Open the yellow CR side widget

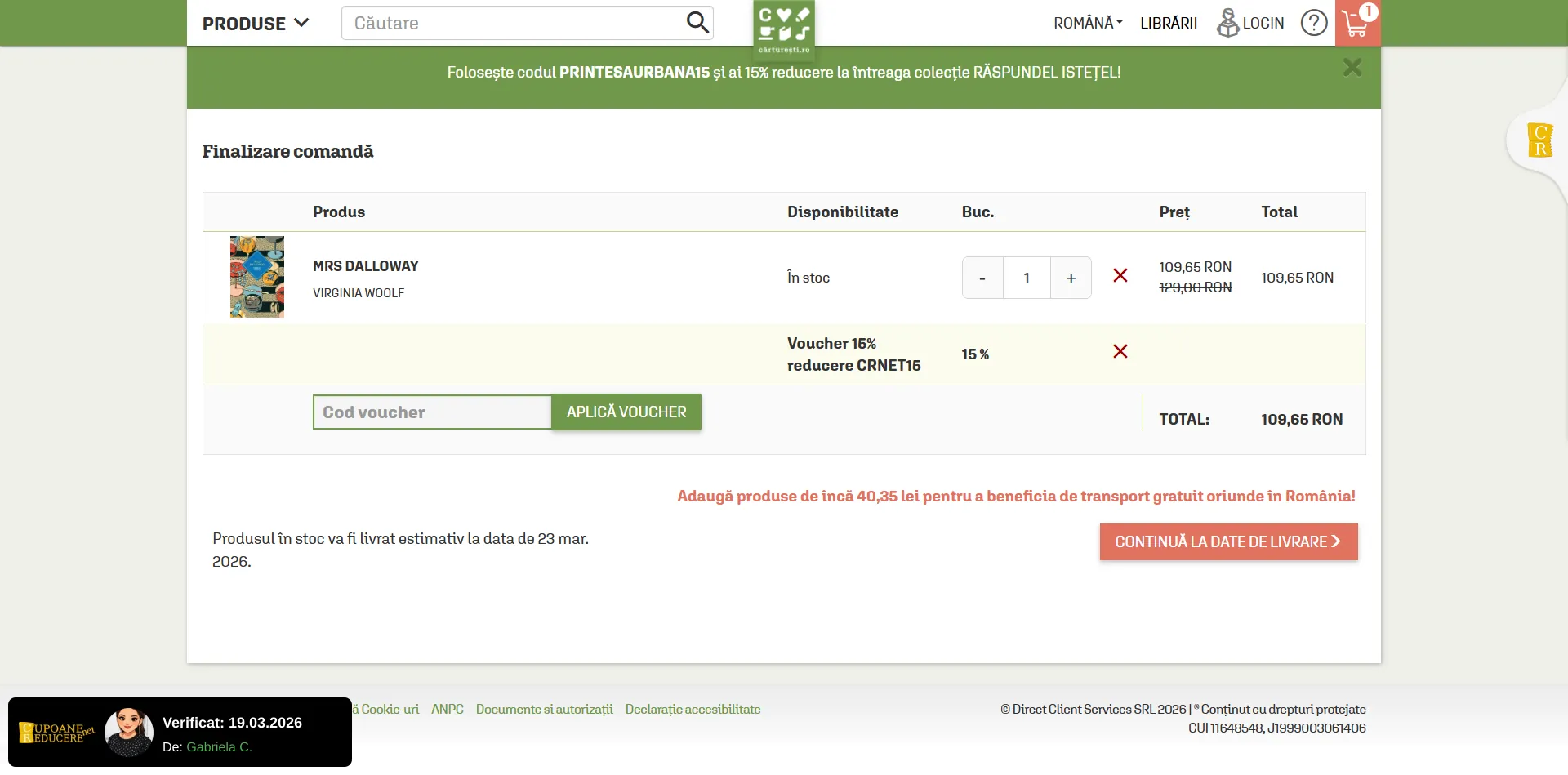(x=1539, y=140)
